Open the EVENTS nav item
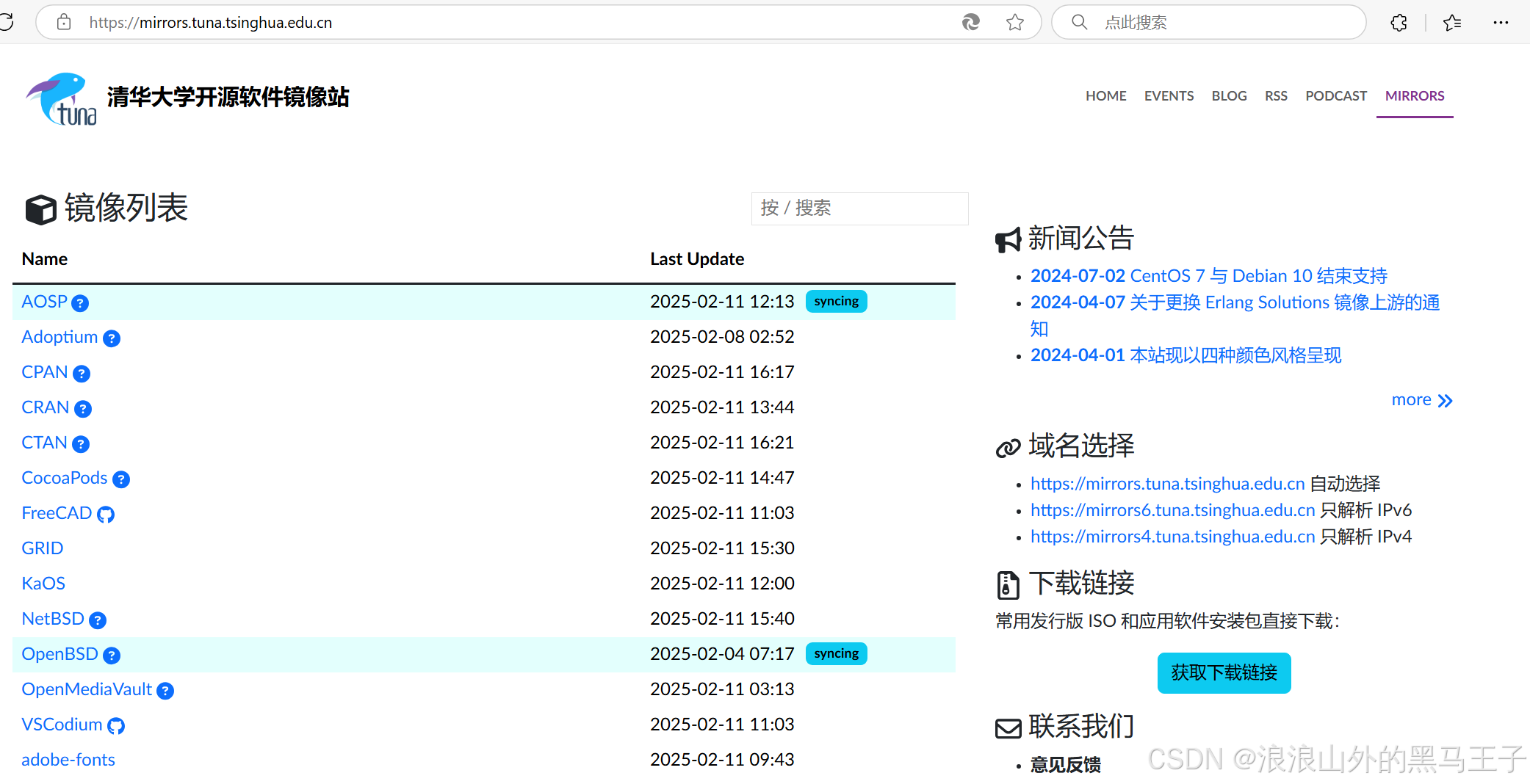Image resolution: width=1530 pixels, height=784 pixels. 1169,96
